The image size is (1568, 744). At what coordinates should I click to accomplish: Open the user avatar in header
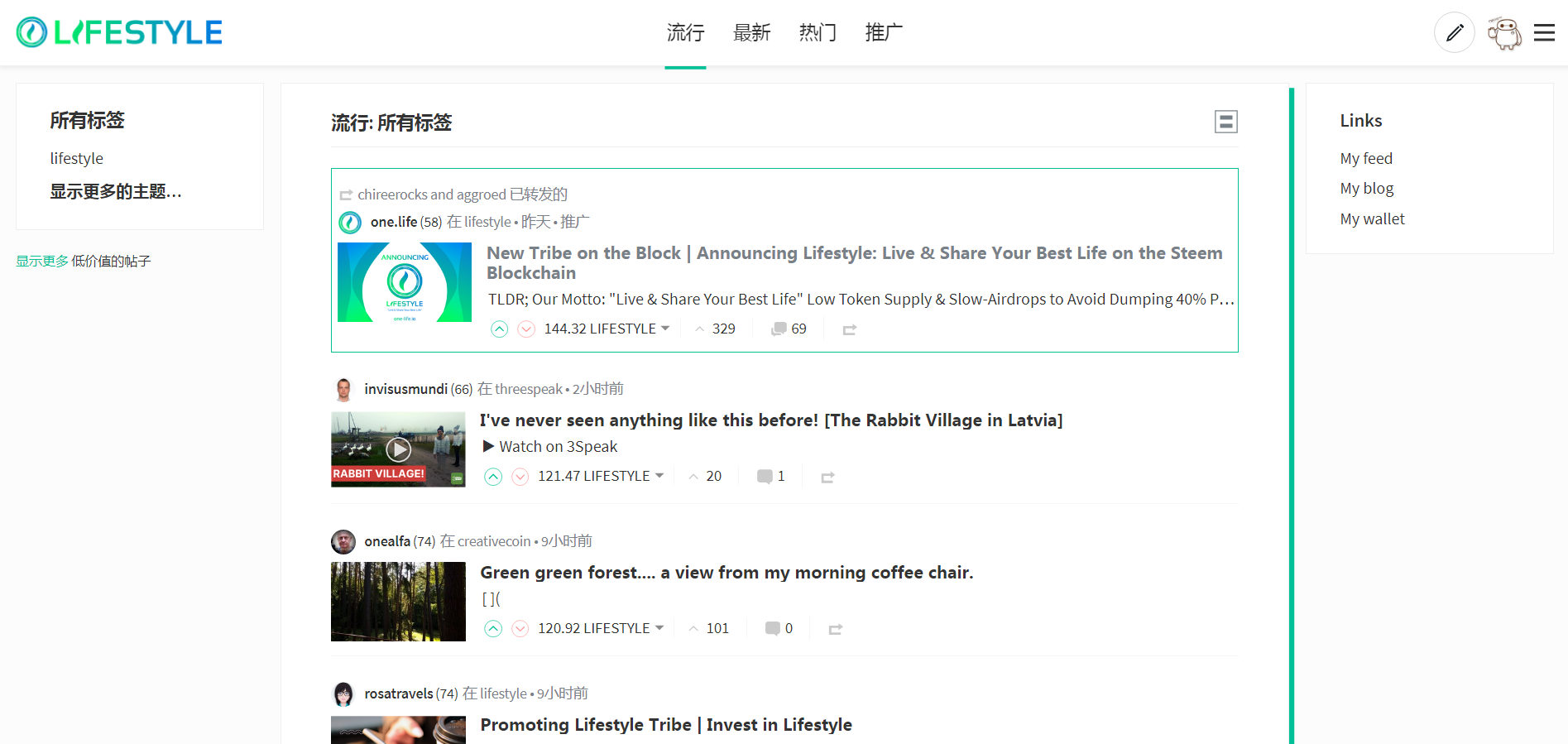point(1503,33)
